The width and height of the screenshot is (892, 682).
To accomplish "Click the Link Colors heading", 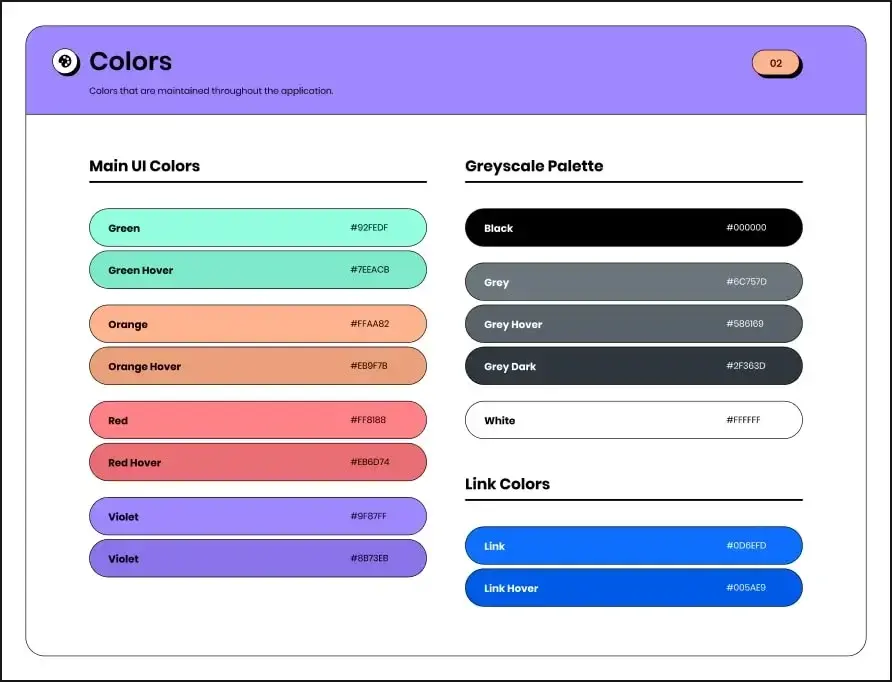I will click(507, 484).
